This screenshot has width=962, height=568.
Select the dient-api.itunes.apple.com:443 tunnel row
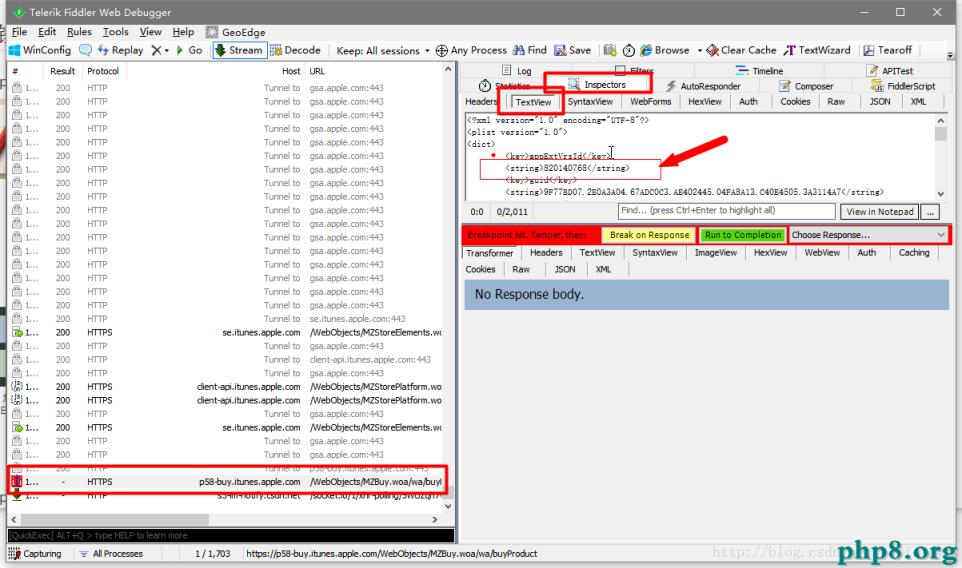tap(226, 359)
